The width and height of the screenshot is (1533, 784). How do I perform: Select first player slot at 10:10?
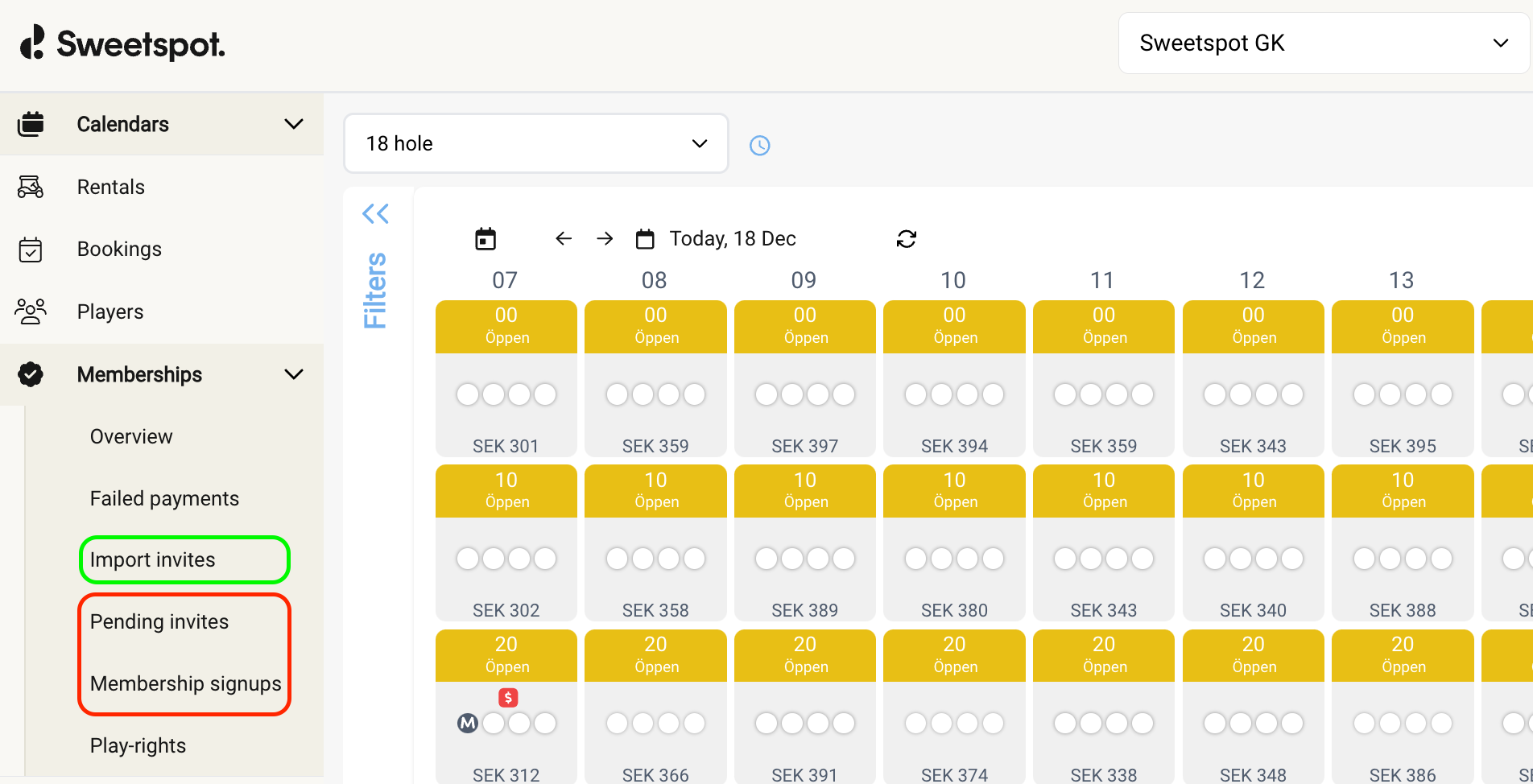click(x=915, y=559)
